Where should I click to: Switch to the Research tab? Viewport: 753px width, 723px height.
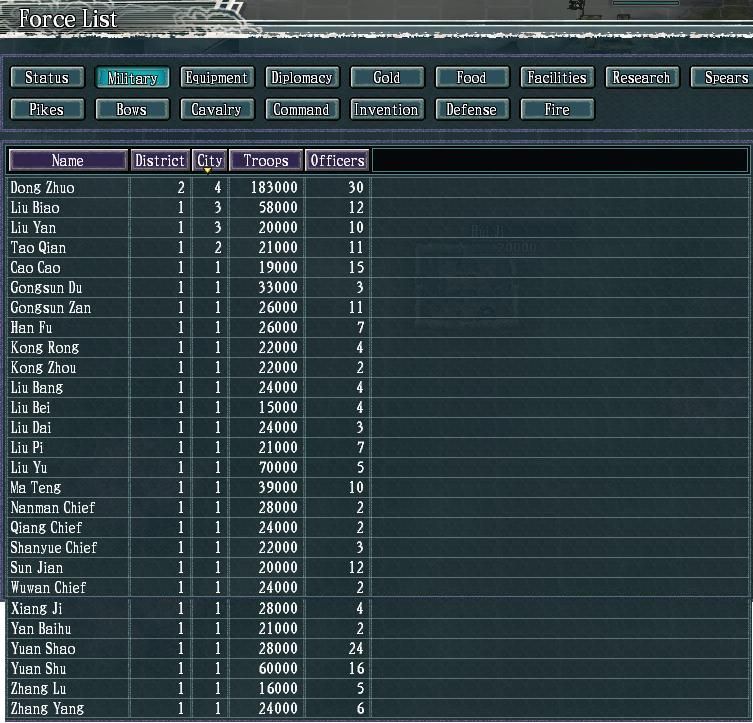641,78
